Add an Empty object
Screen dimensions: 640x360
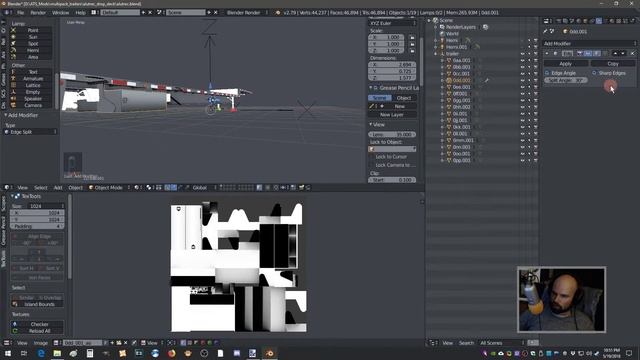click(x=31, y=92)
